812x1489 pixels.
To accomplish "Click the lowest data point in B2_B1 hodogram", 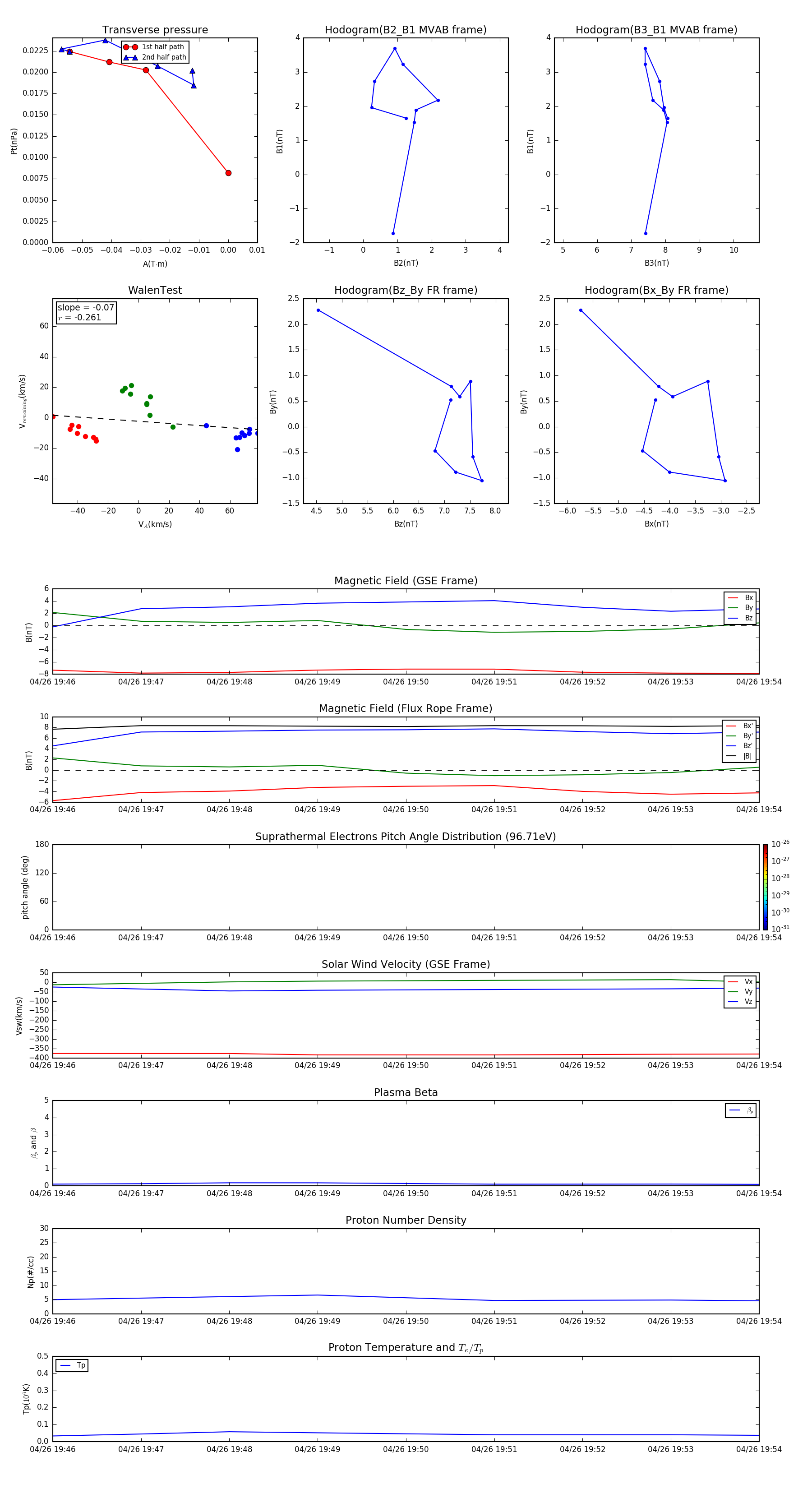I will point(393,234).
